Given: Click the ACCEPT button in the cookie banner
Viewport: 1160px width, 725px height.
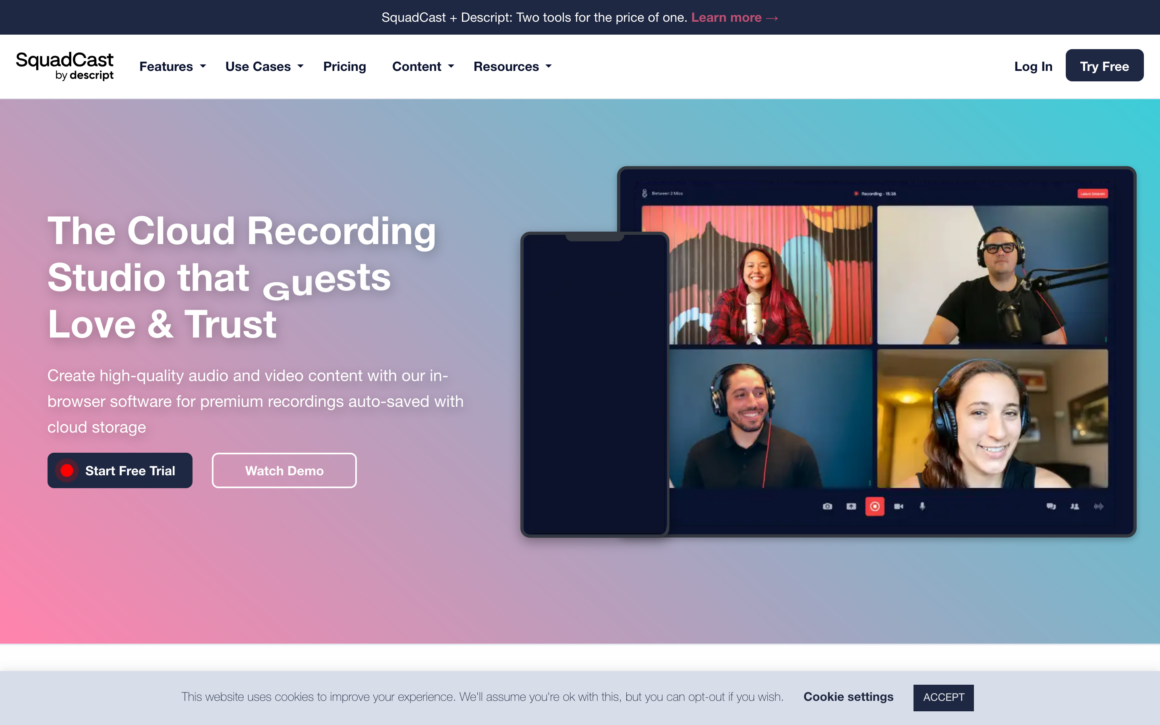Looking at the screenshot, I should (942, 697).
